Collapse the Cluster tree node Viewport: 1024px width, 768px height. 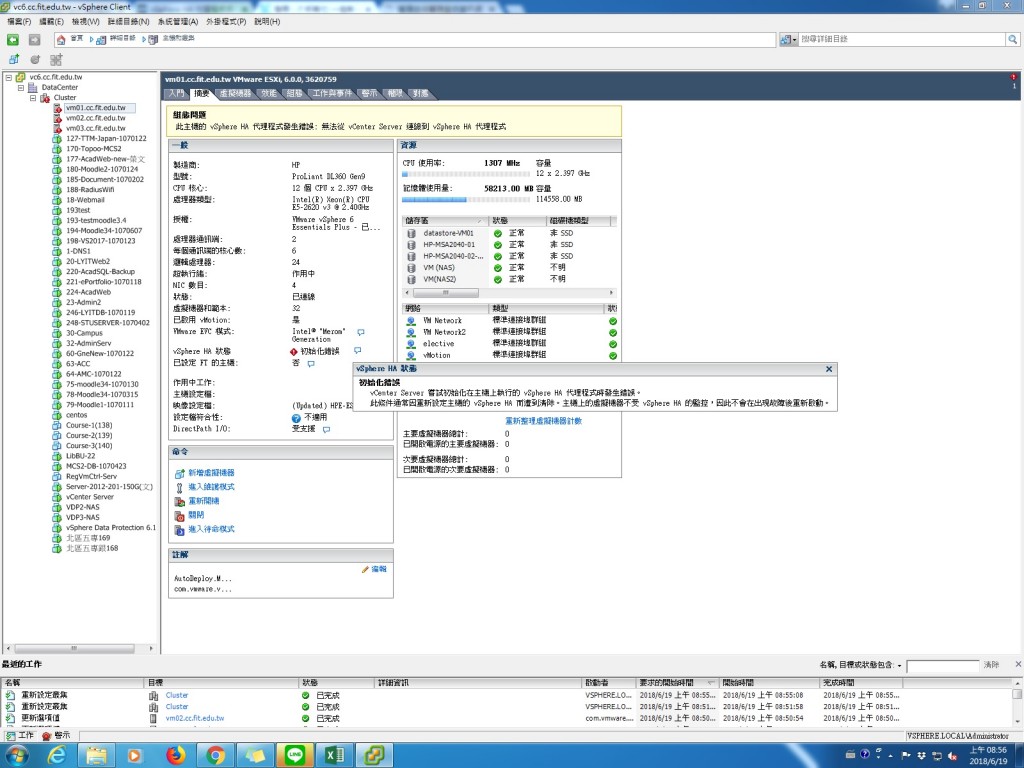pos(33,98)
